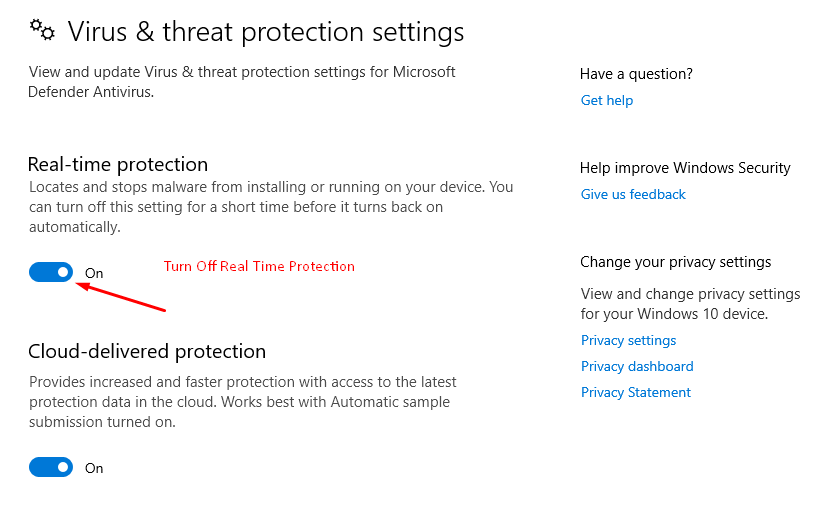Click the Locates and stops malware description

pos(271,207)
